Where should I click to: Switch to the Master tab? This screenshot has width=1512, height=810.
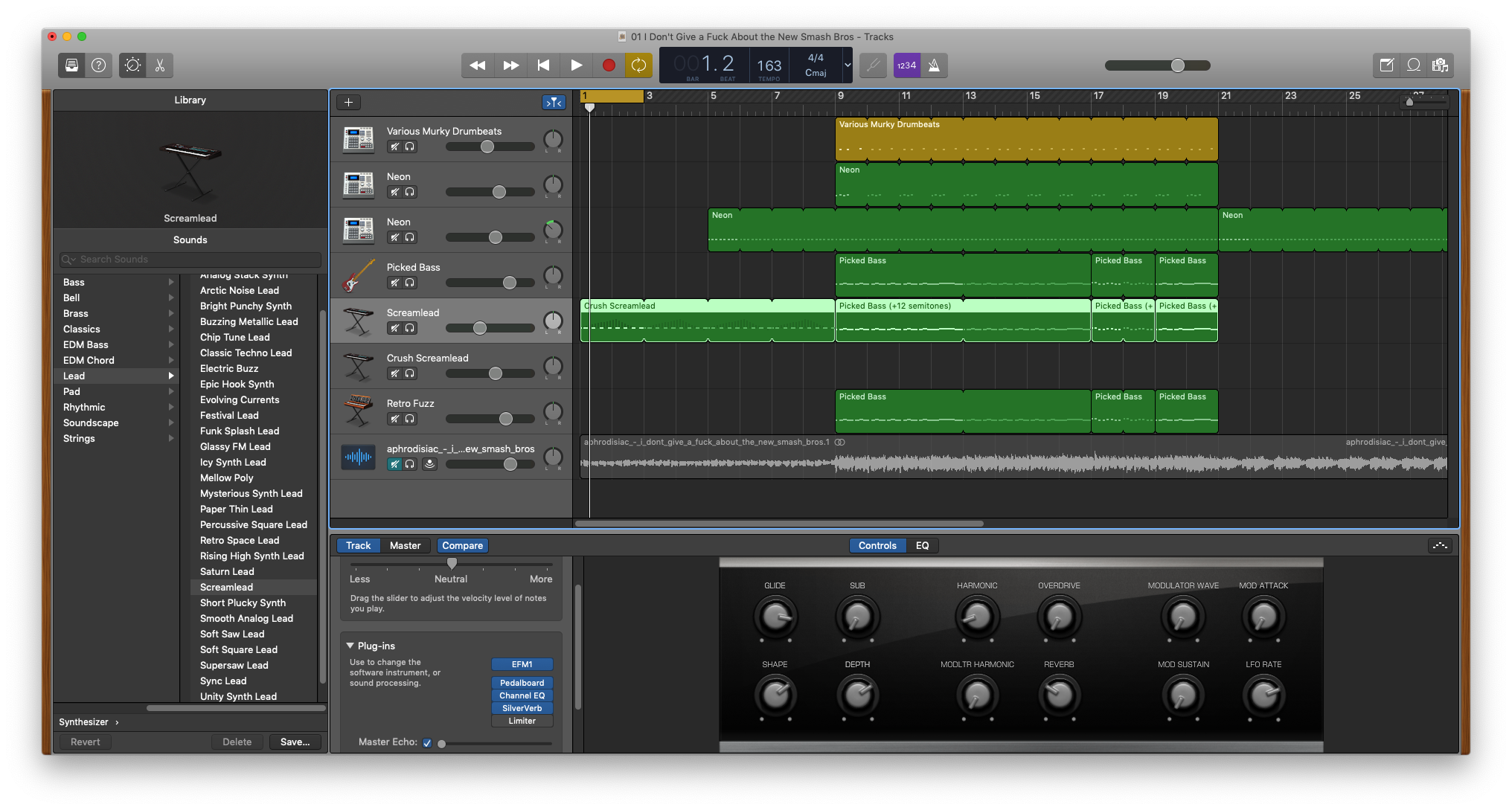point(405,545)
